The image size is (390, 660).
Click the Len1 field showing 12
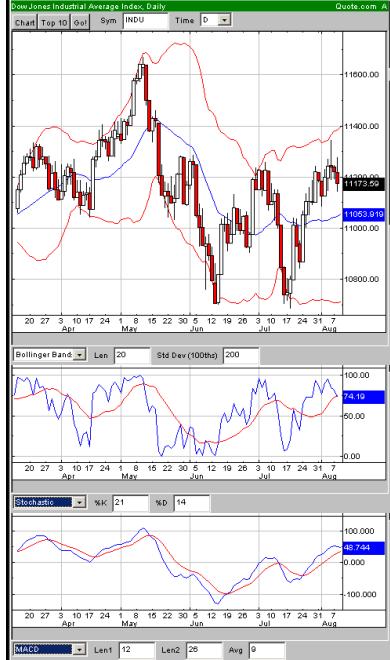[137, 649]
